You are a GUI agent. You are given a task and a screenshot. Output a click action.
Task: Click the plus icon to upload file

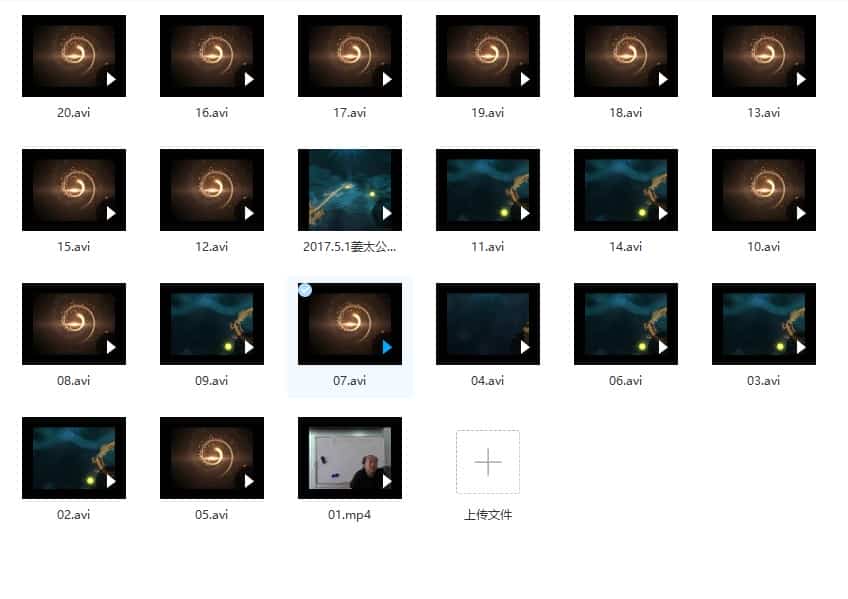[487, 462]
